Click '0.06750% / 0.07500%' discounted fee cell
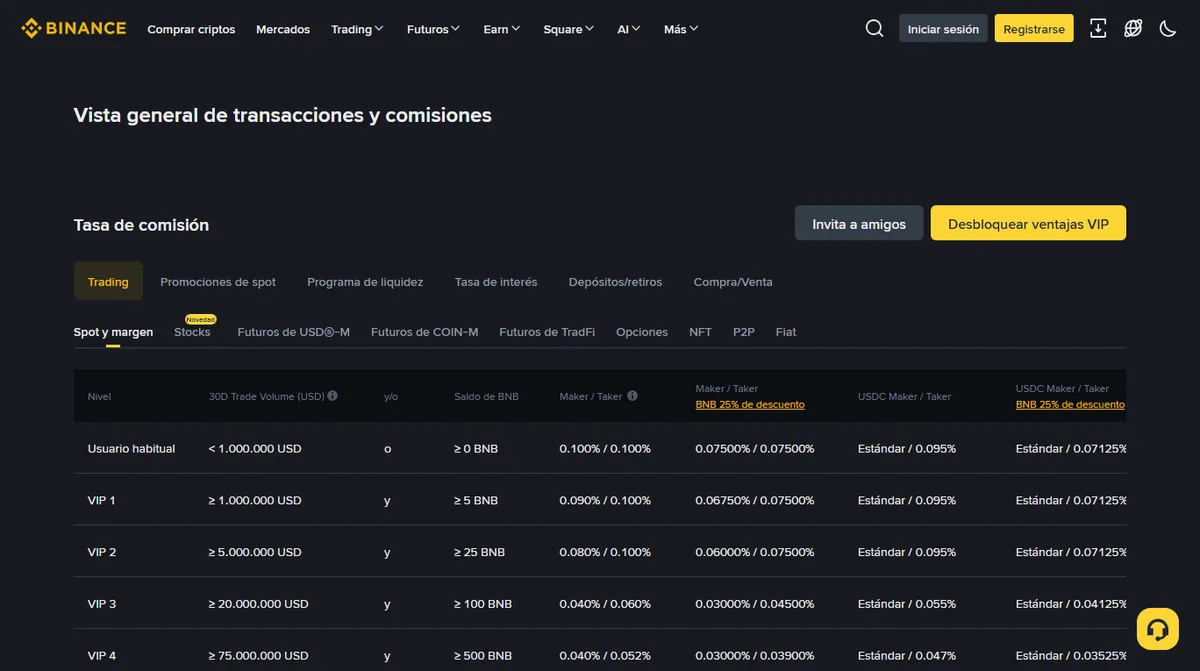 click(755, 500)
